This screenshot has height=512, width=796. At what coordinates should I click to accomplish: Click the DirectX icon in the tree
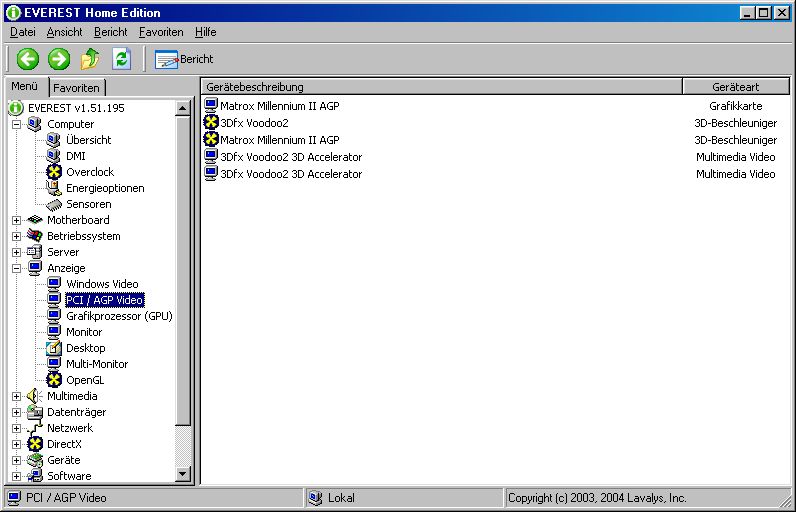pos(35,444)
